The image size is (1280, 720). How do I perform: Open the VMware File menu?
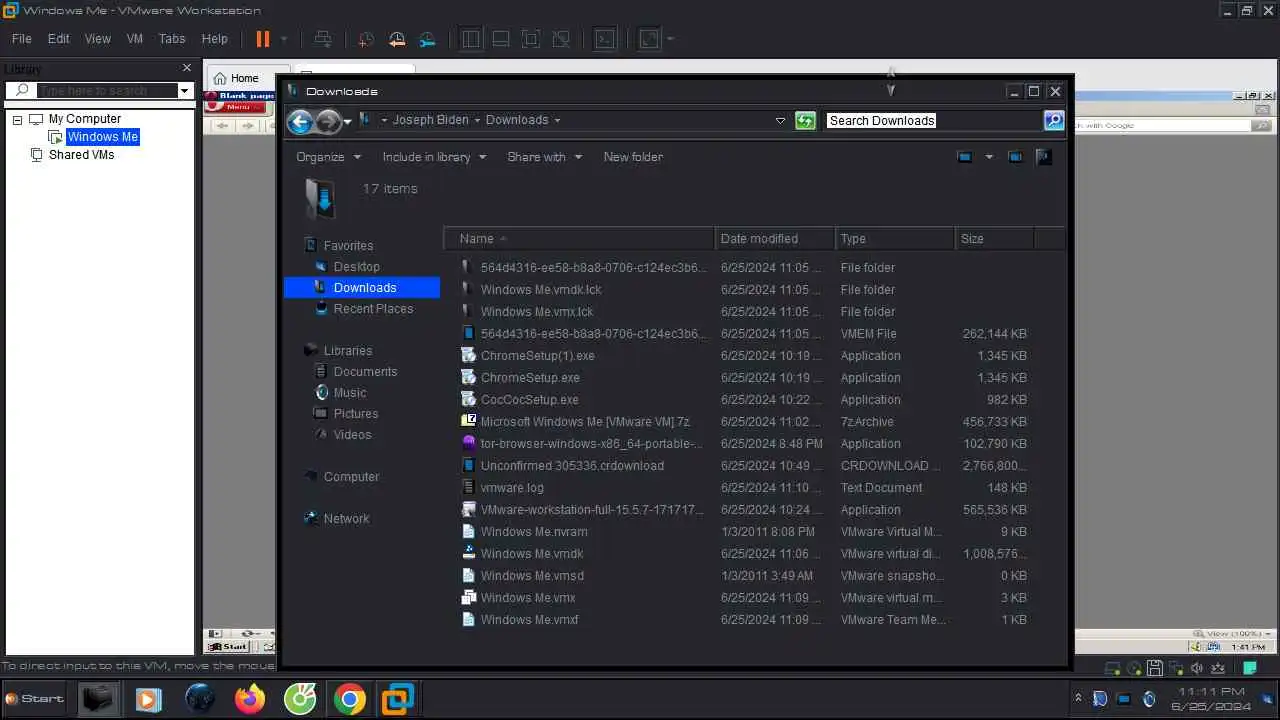(x=21, y=39)
